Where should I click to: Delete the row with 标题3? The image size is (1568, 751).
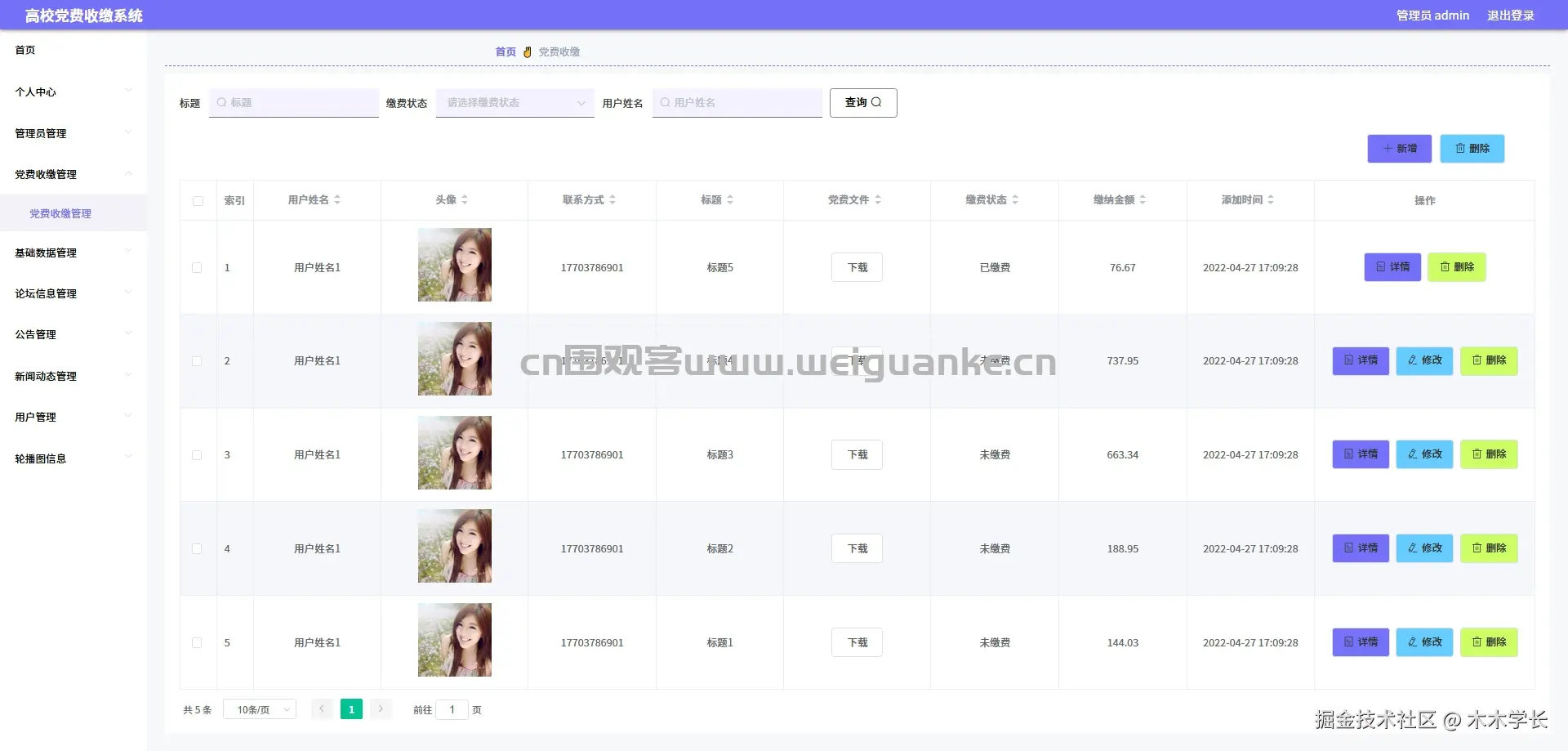[x=1489, y=454]
